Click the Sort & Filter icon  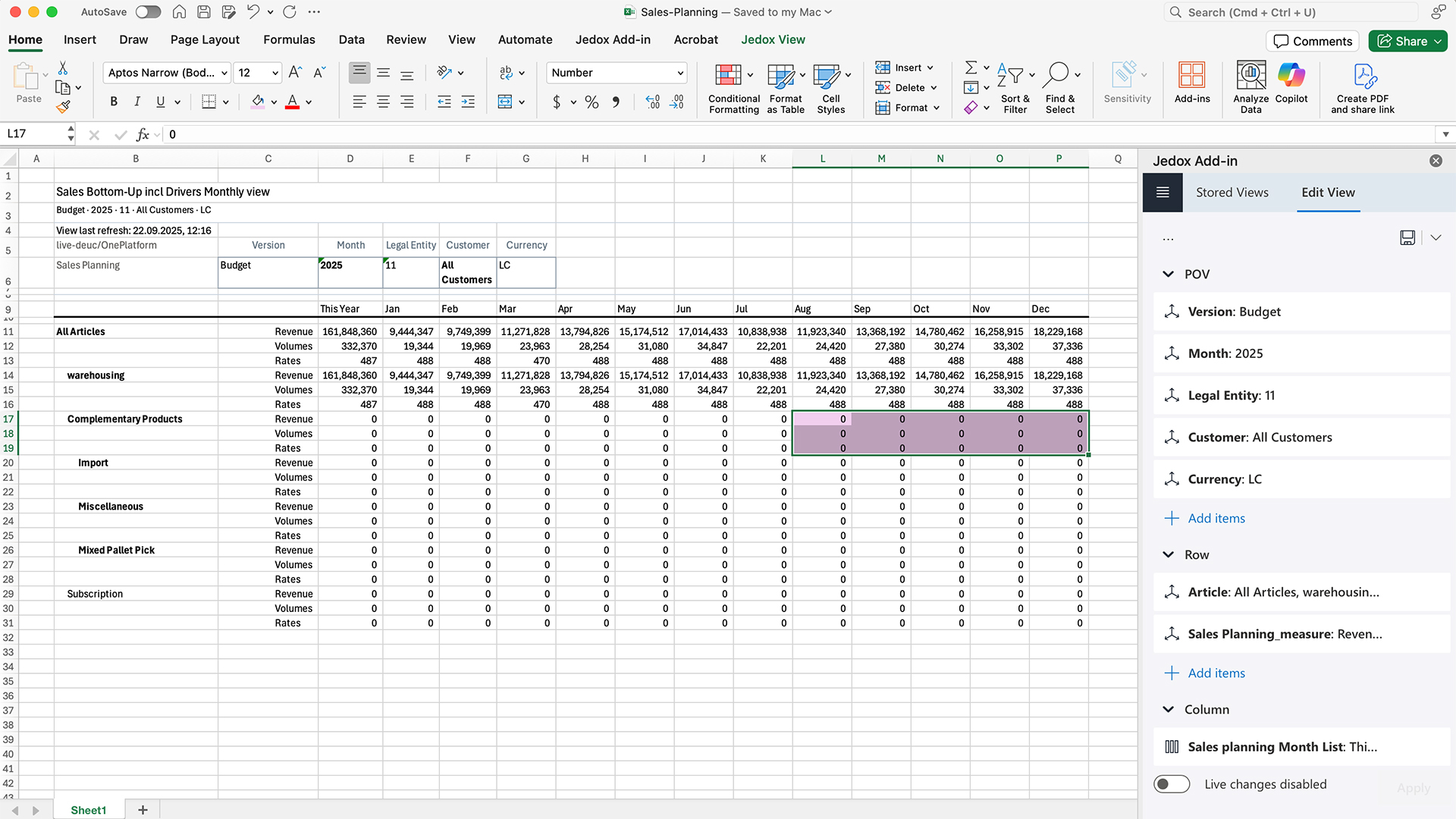[1011, 76]
